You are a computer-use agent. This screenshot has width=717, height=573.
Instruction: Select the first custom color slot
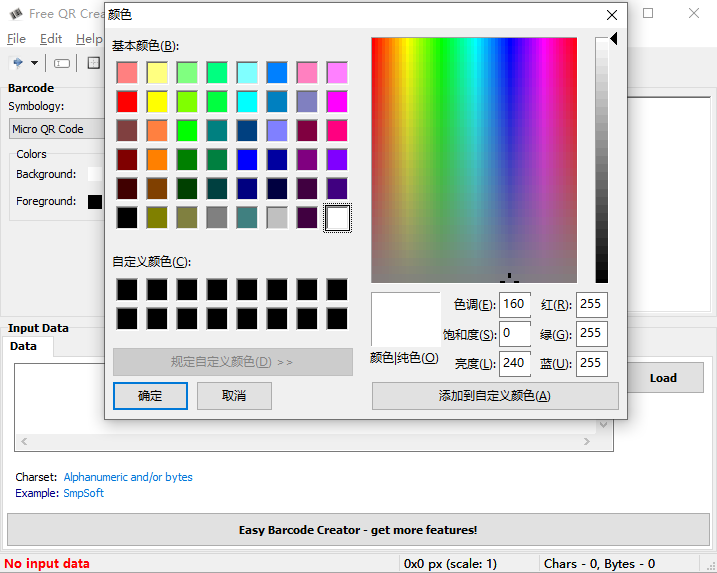[127, 290]
